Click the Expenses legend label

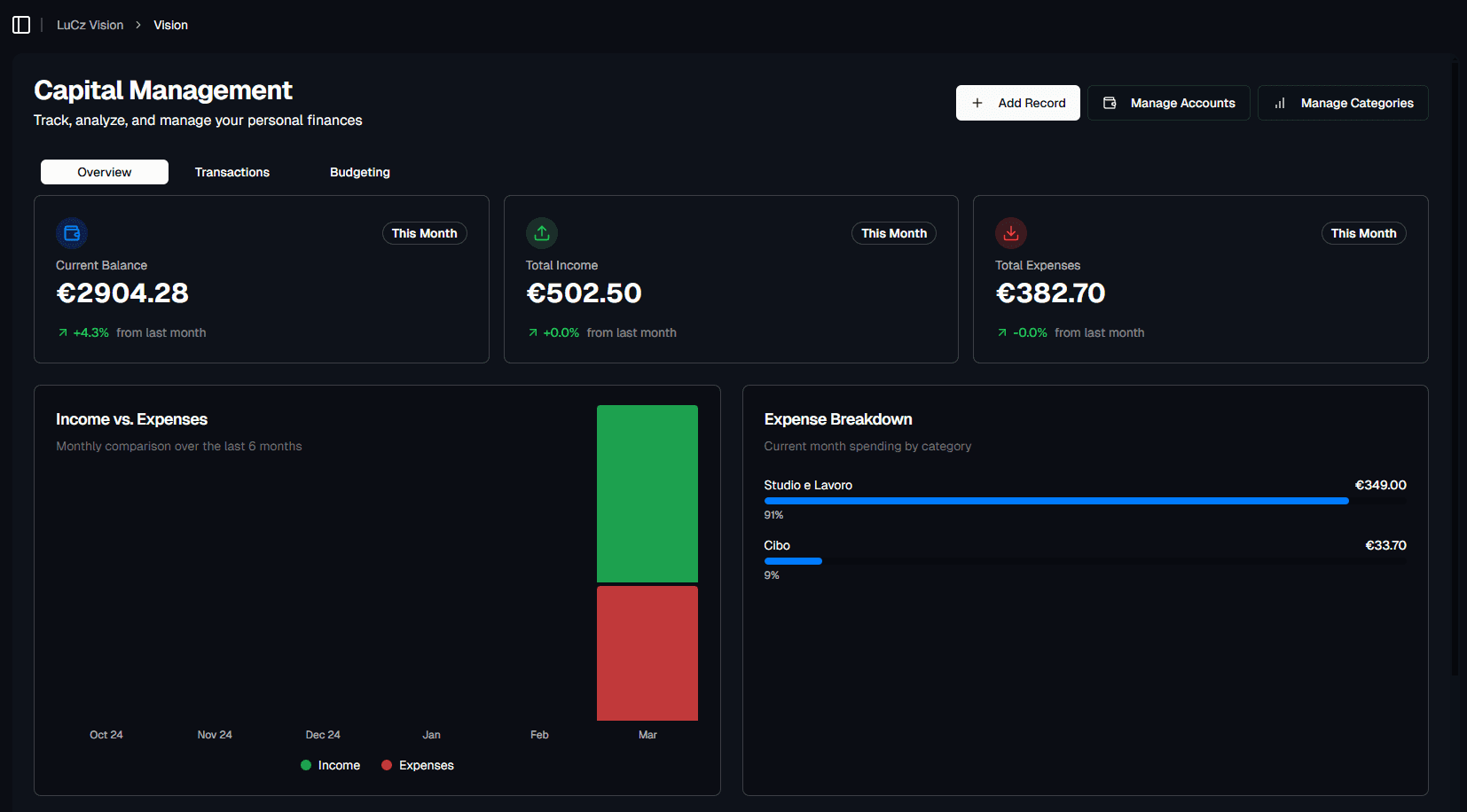point(427,765)
